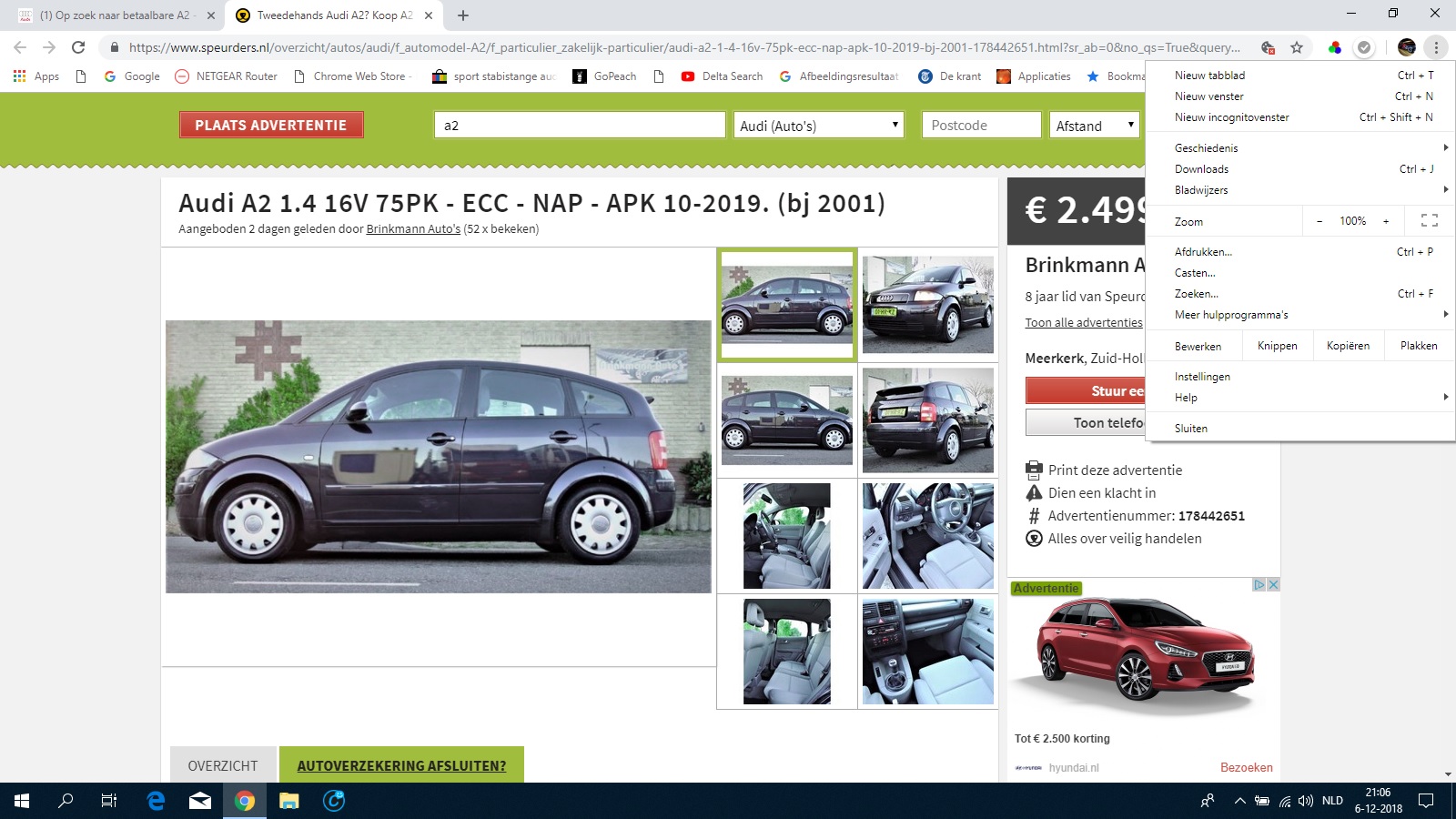Screen dimensions: 1456x819
Task: Click the Postcode input field
Action: 981,126
